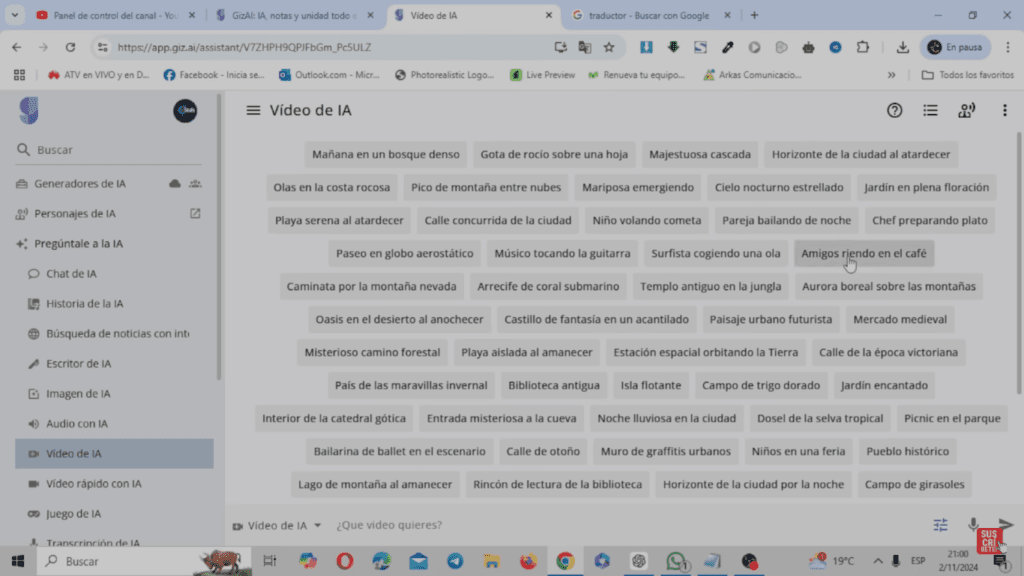
Task: Expand Pregúntale a la IA section
Action: (77, 243)
